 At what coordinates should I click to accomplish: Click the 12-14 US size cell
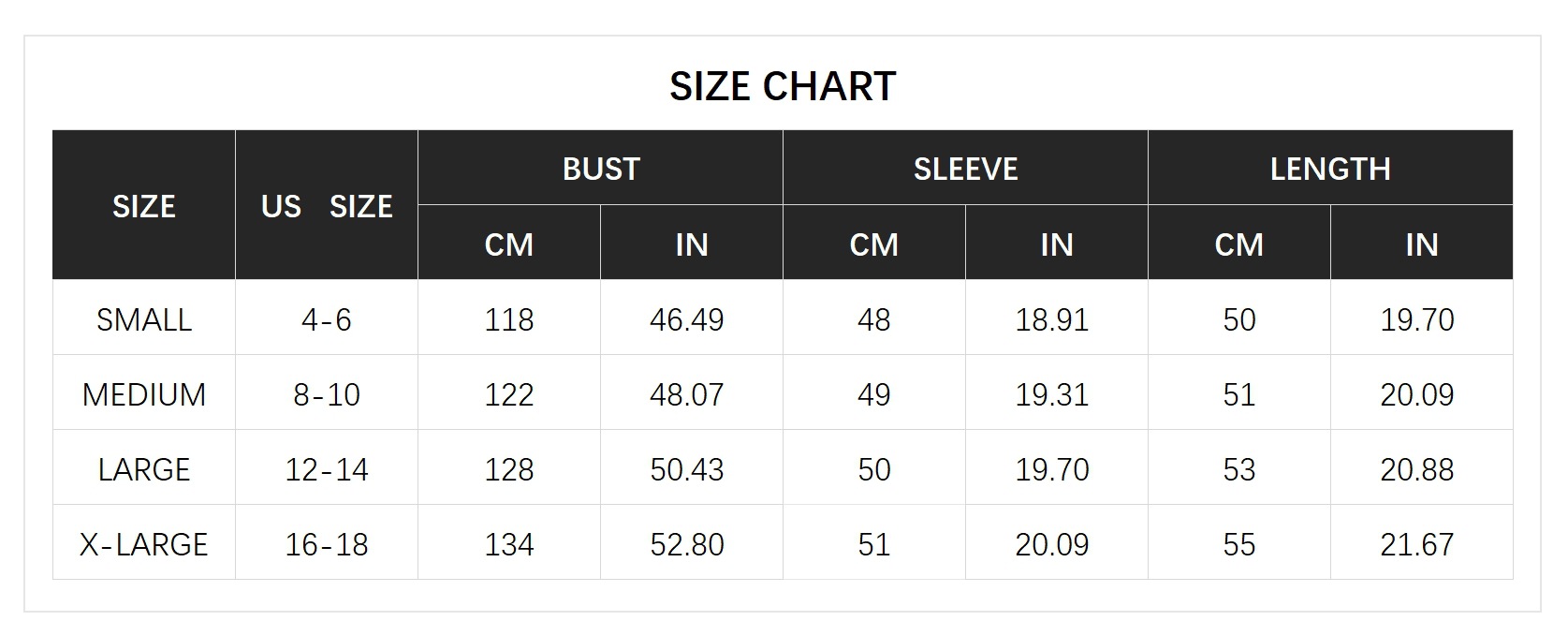[327, 469]
